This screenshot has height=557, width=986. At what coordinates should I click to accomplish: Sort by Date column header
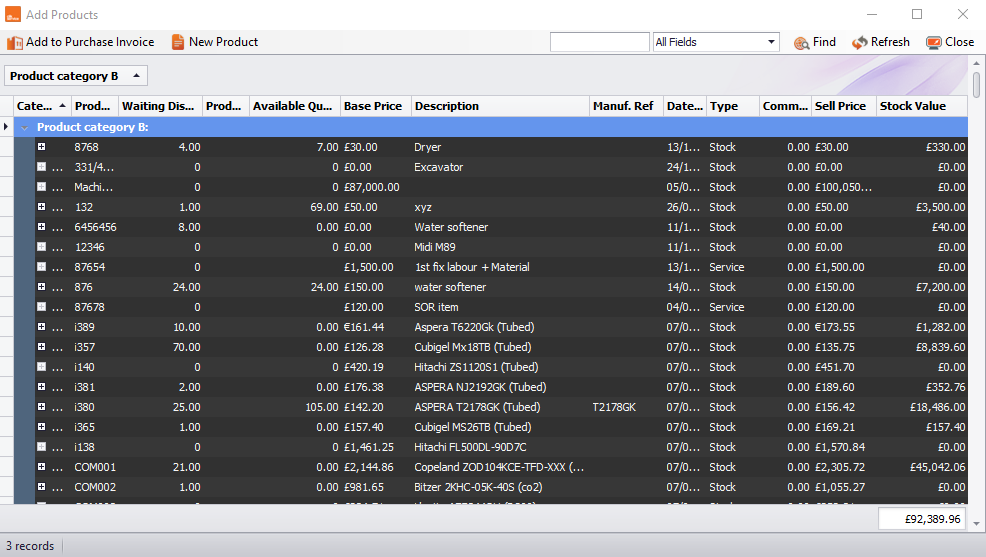tap(685, 106)
